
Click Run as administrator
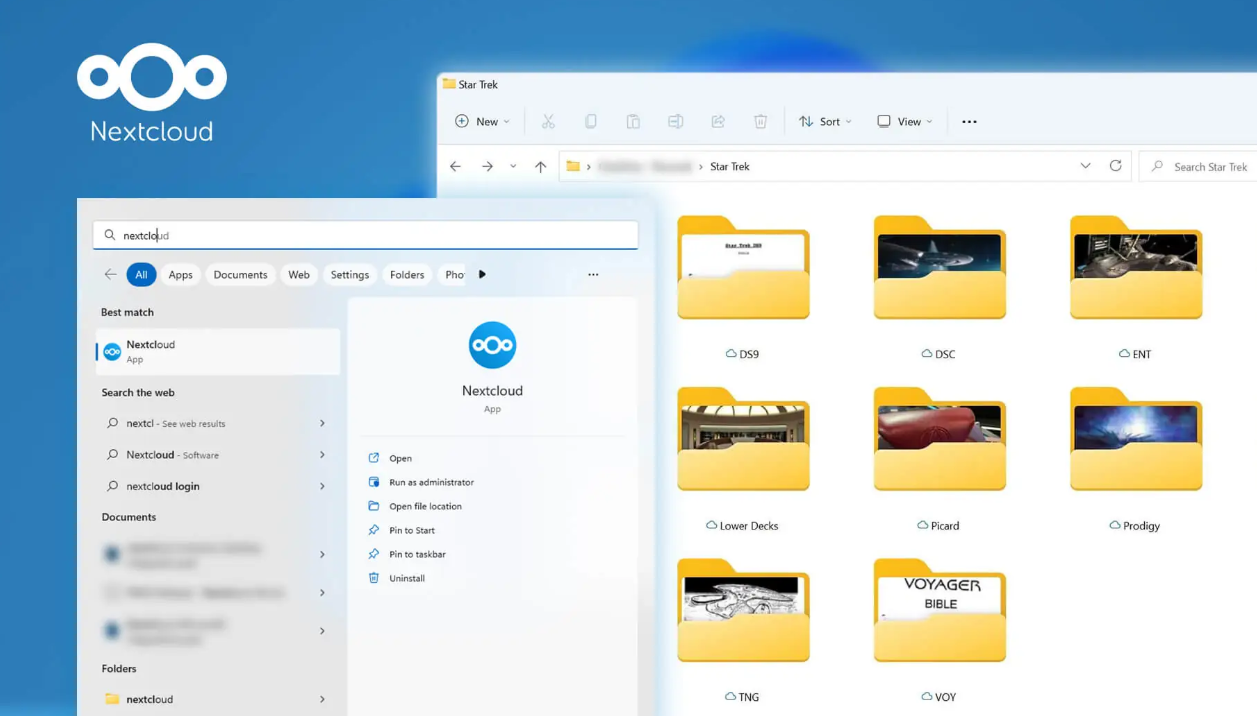click(x=420, y=482)
